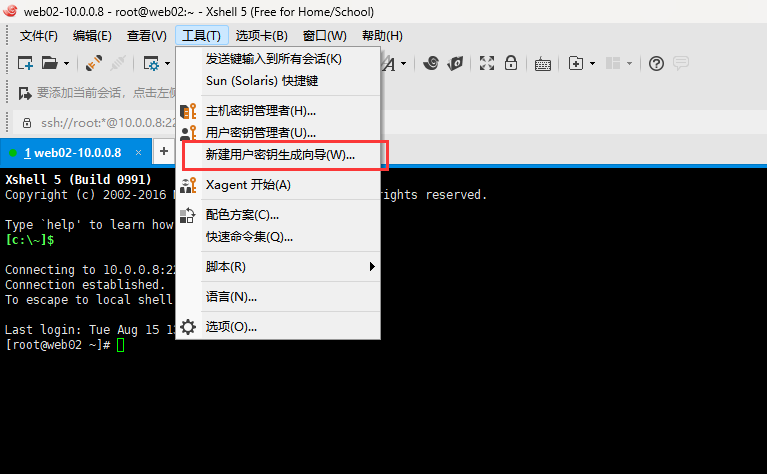Viewport: 767px width, 474px height.
Task: Choose 用户密钥管理者(U)... from menu
Action: [x=278, y=133]
